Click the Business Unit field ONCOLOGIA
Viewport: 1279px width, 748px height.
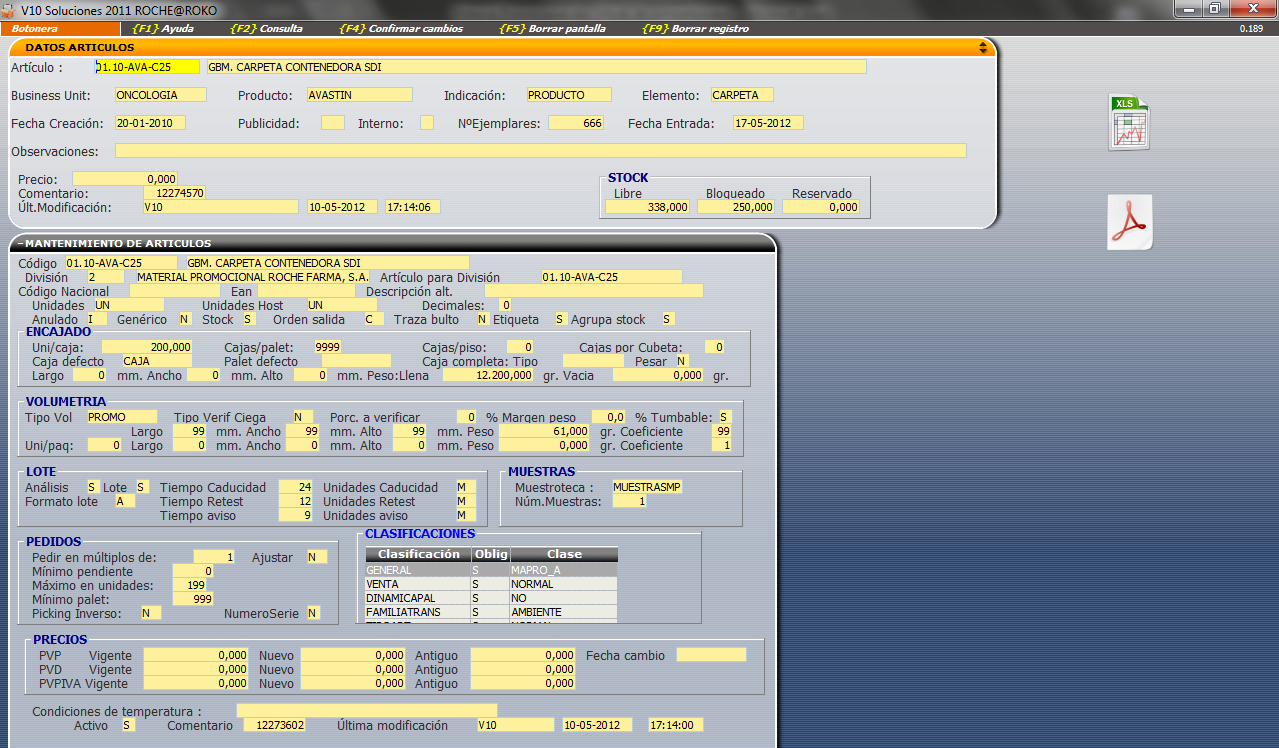[160, 95]
